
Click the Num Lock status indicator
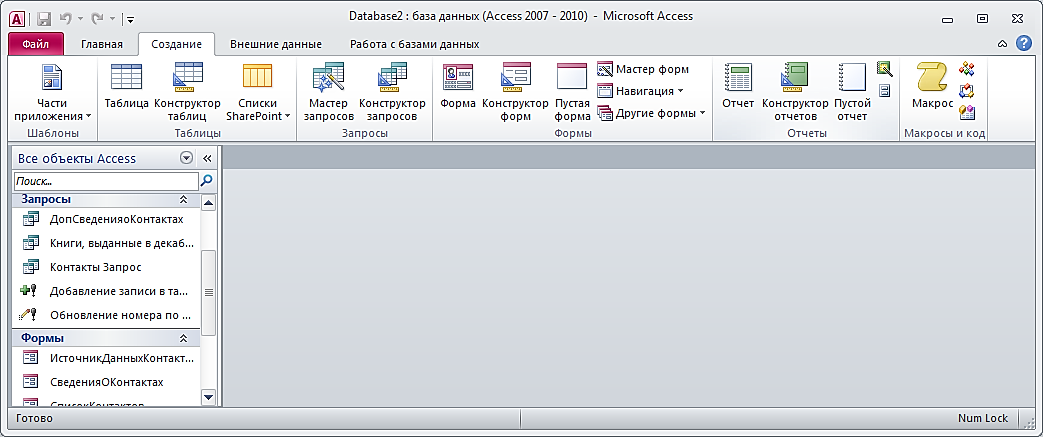[x=982, y=418]
